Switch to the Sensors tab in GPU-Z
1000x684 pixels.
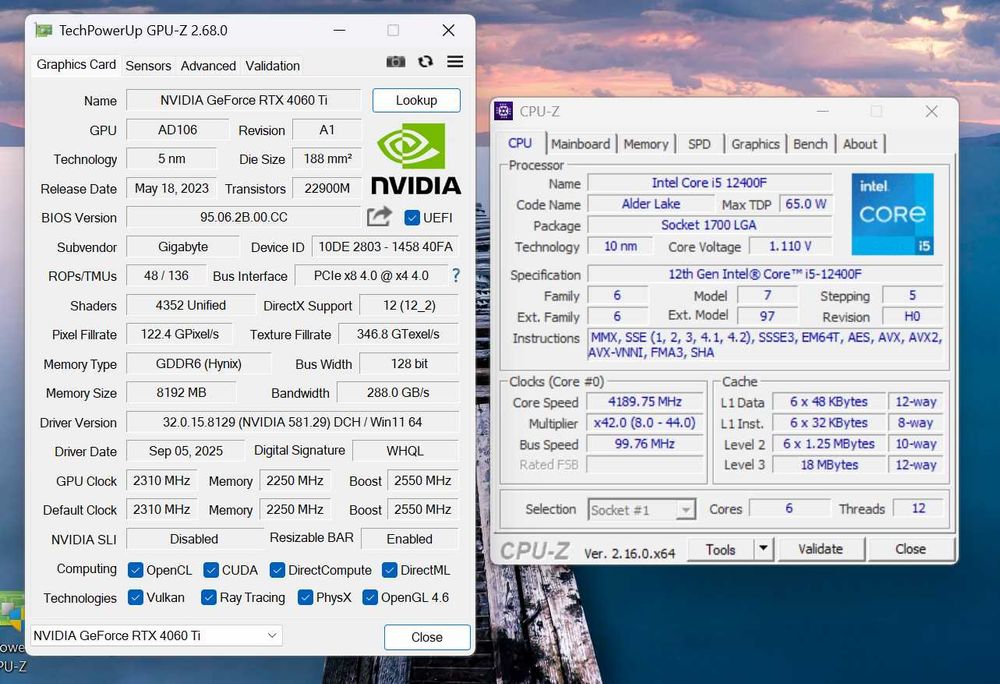[x=148, y=66]
